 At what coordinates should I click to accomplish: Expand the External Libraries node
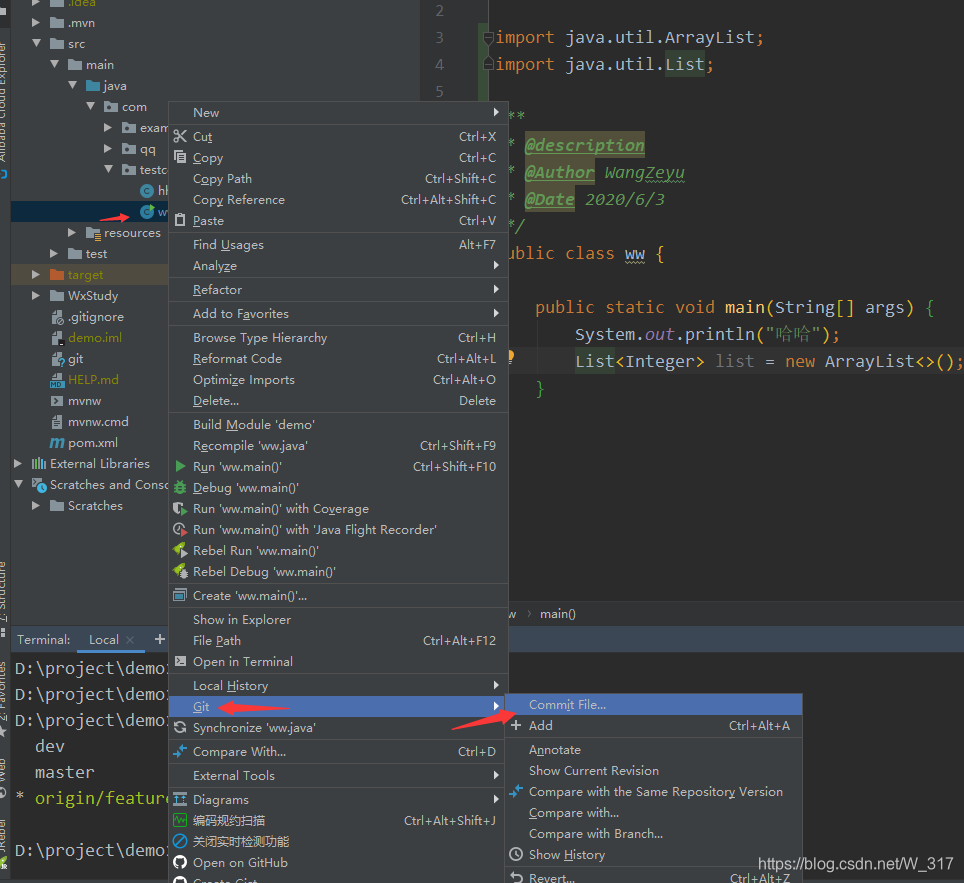[17, 463]
